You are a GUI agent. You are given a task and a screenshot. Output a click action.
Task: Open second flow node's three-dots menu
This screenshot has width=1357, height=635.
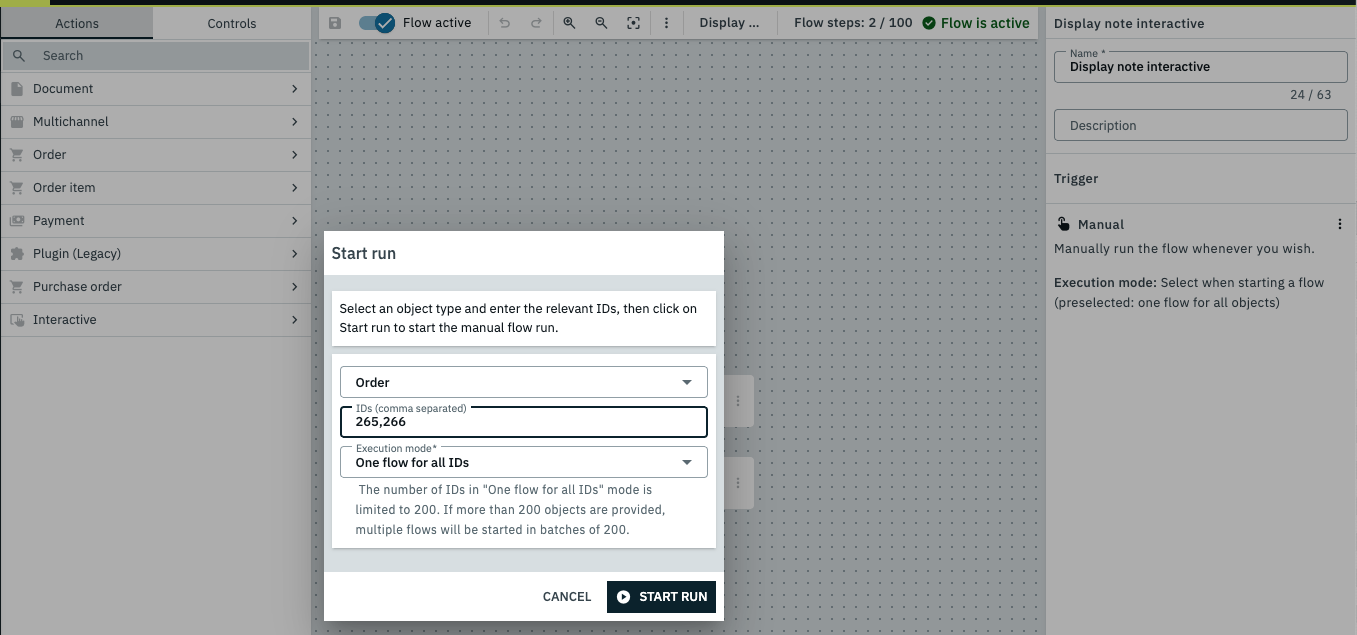coord(738,483)
